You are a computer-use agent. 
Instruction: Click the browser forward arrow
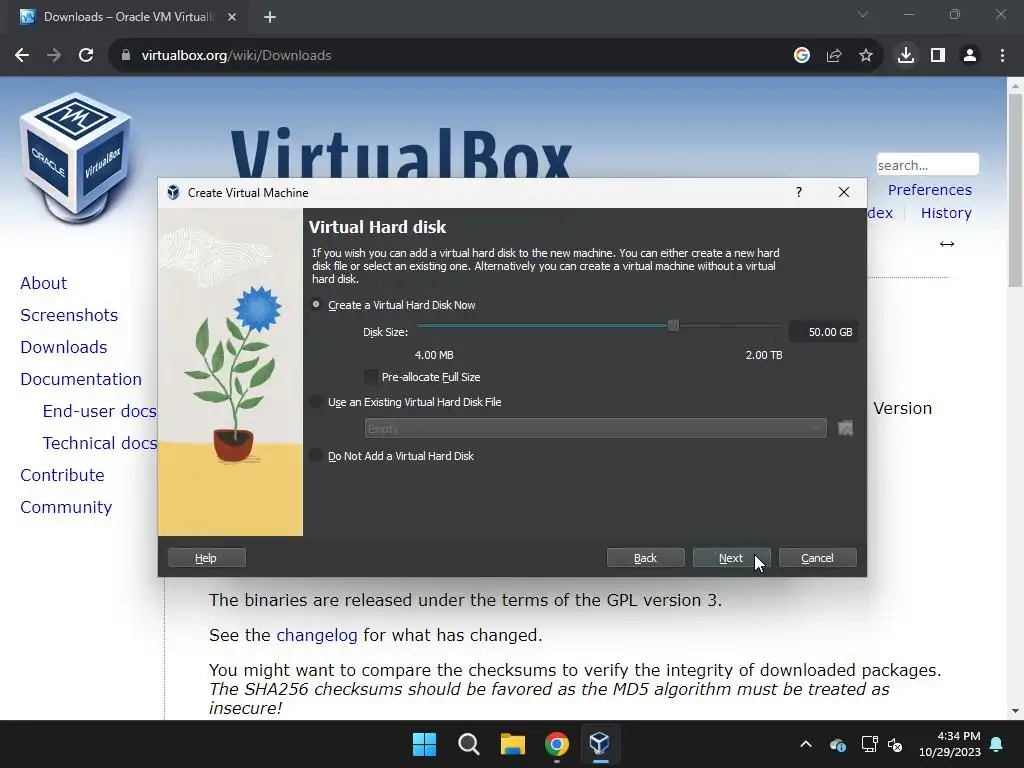click(54, 56)
